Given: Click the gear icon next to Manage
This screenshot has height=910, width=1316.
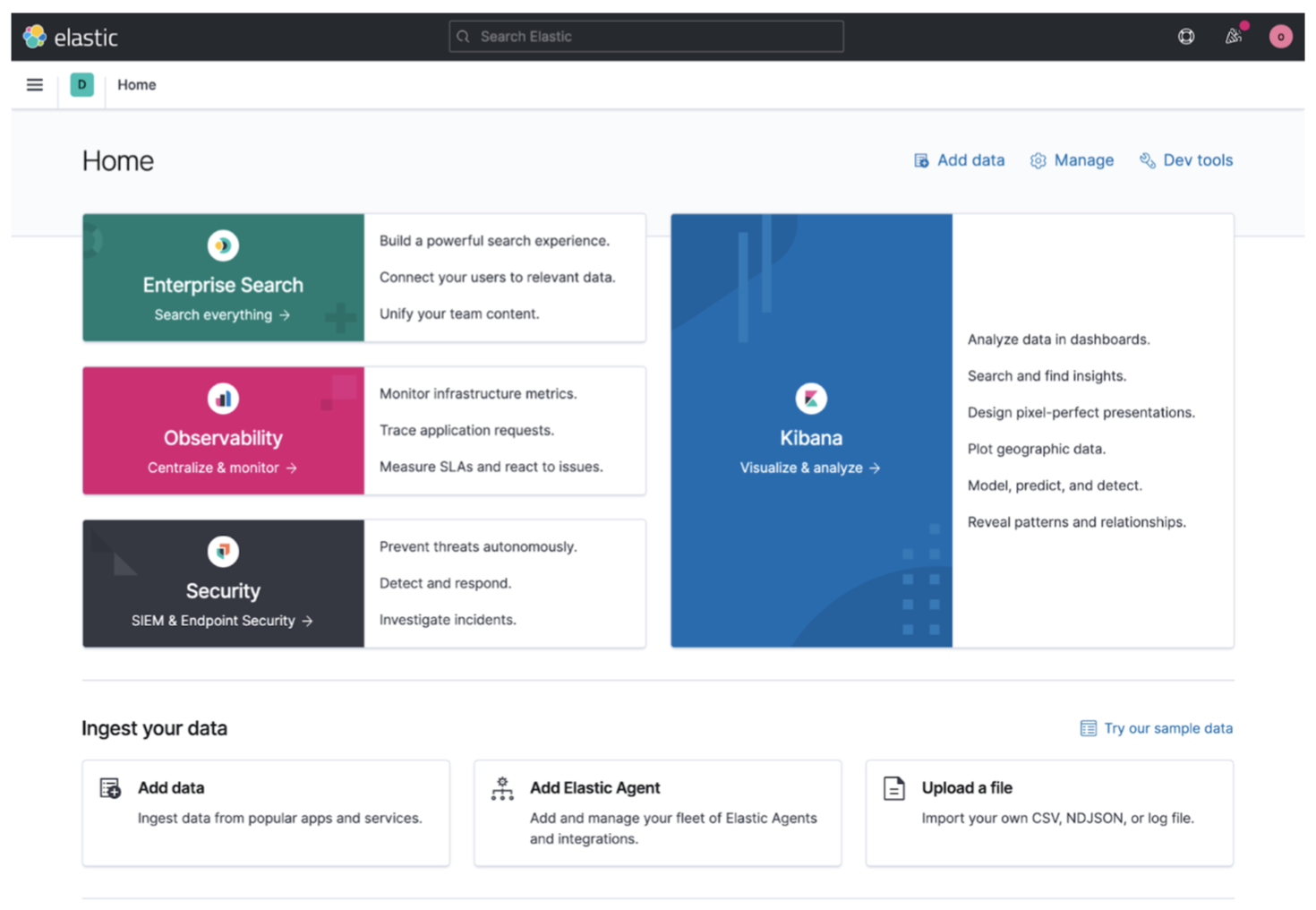Looking at the screenshot, I should pos(1038,159).
